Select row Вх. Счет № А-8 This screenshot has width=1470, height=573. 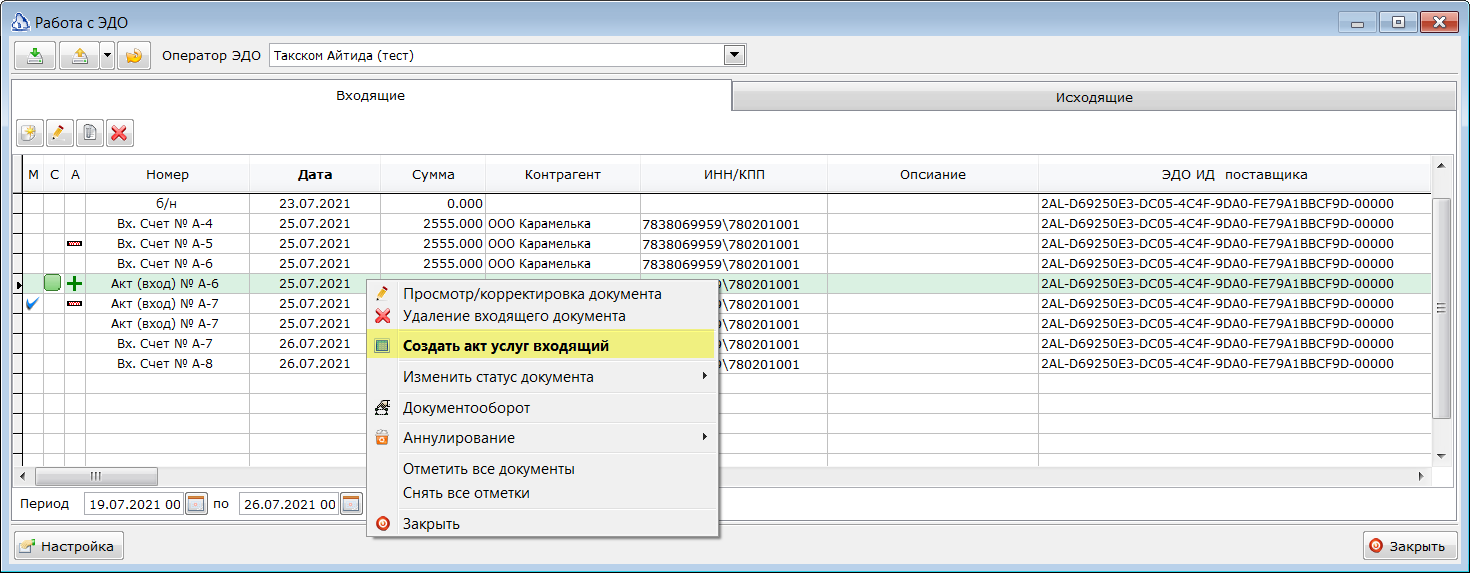[727, 363]
